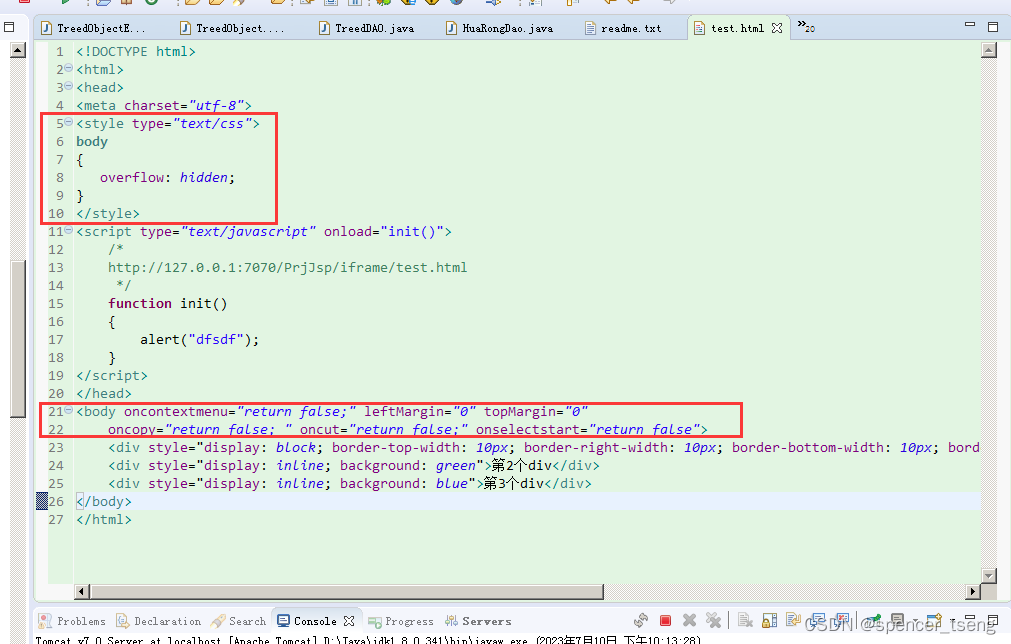
Task: Maximize the Console view panel
Action: (x=993, y=620)
